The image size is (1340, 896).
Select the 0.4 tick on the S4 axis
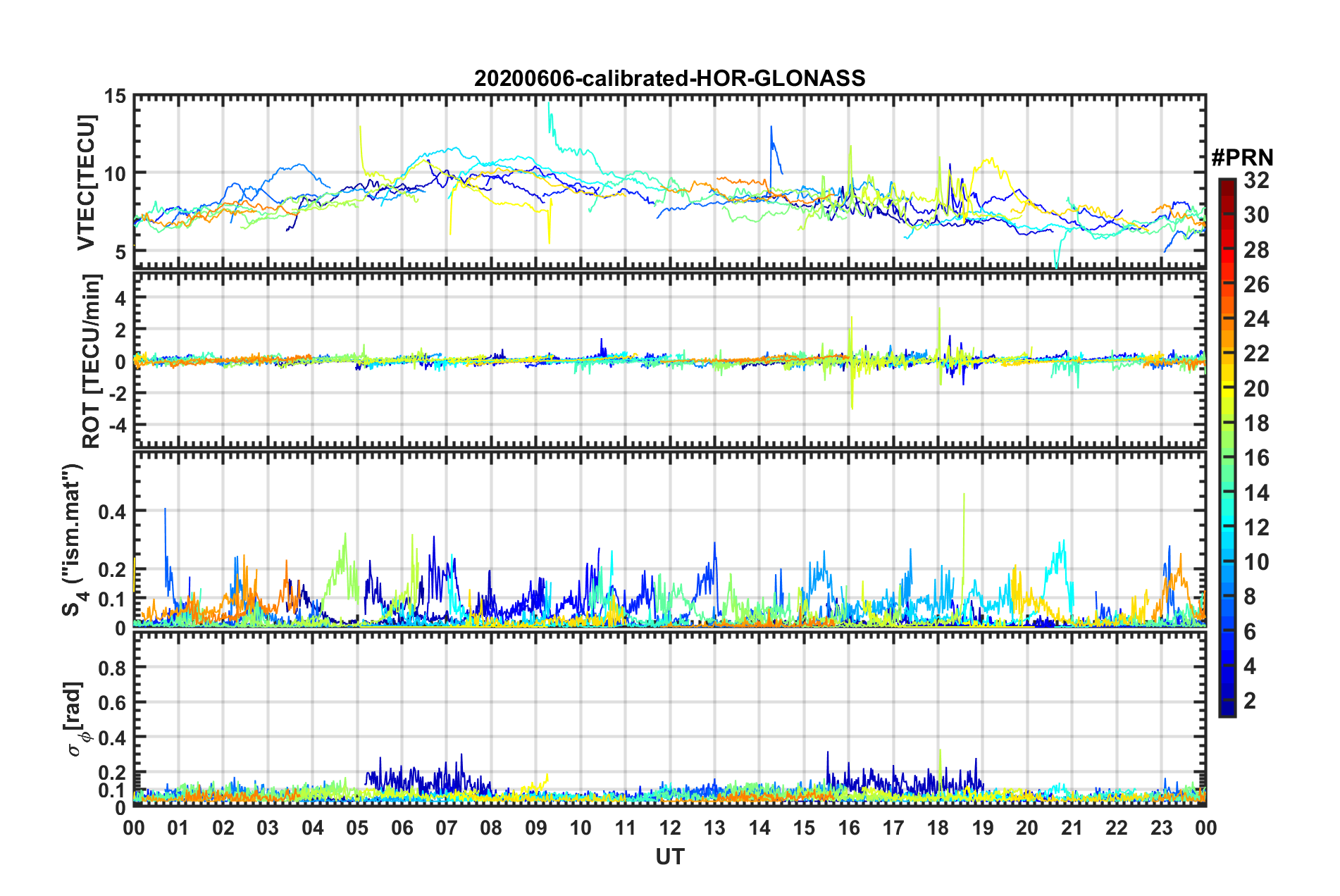pyautogui.click(x=112, y=511)
